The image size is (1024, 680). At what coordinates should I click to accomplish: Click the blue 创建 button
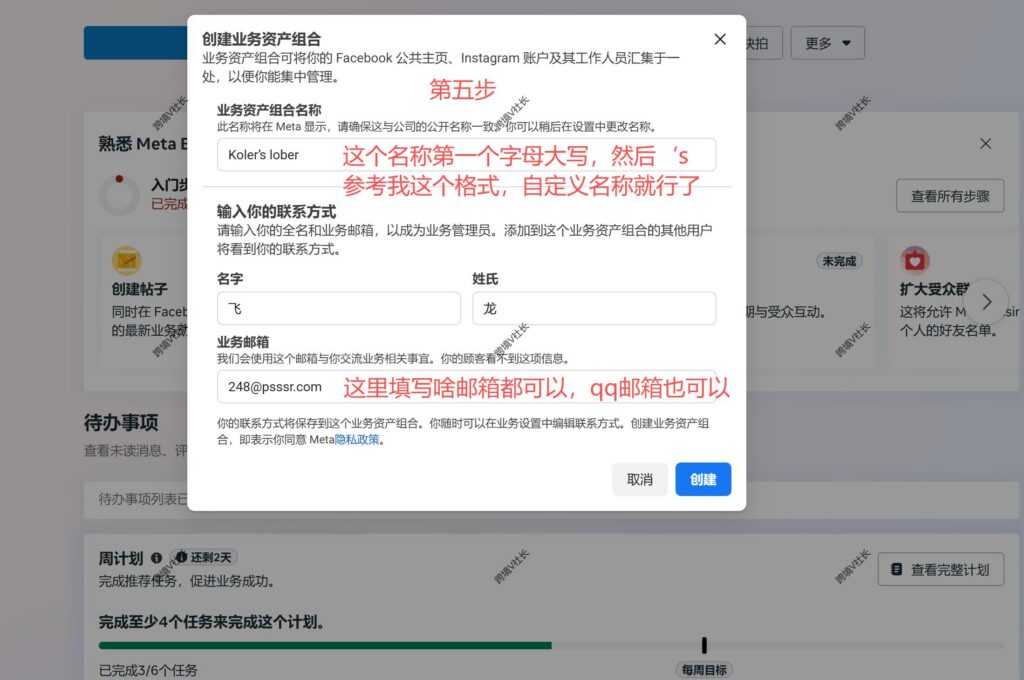(703, 479)
